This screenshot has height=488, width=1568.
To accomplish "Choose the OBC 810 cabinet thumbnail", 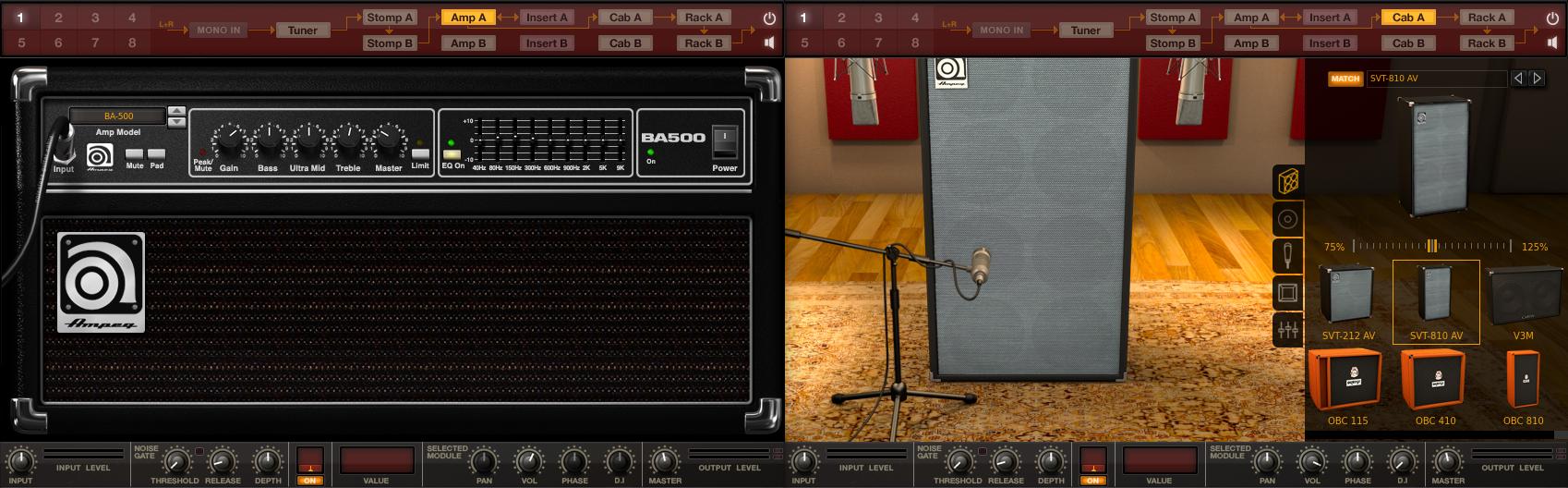I will pos(1523,386).
